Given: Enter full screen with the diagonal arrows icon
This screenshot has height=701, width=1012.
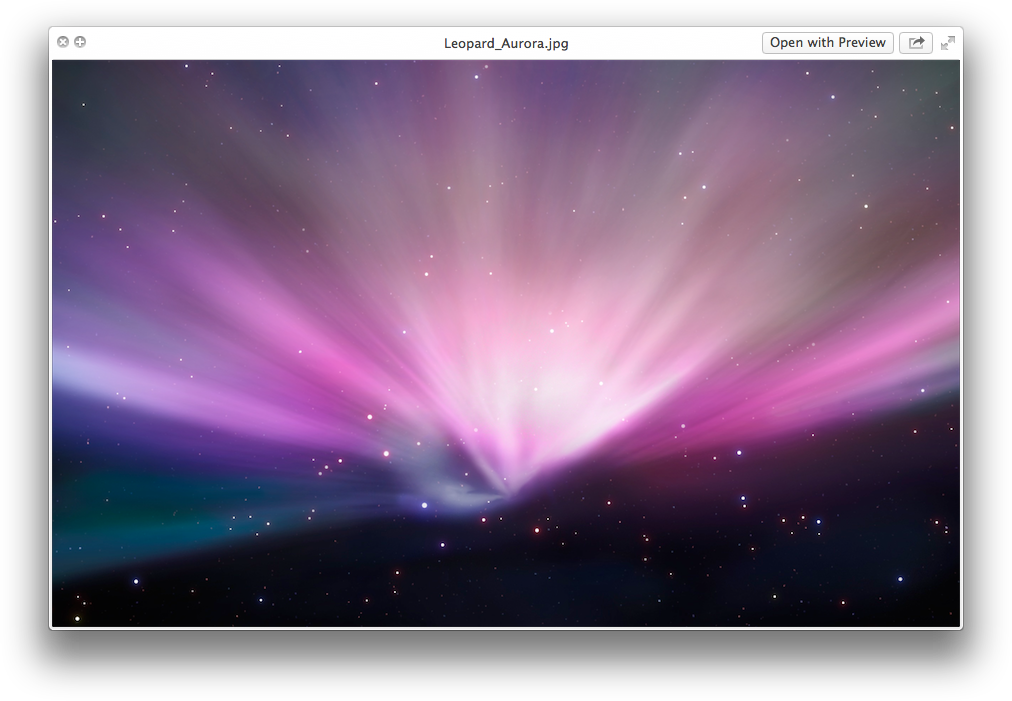Looking at the screenshot, I should point(948,43).
